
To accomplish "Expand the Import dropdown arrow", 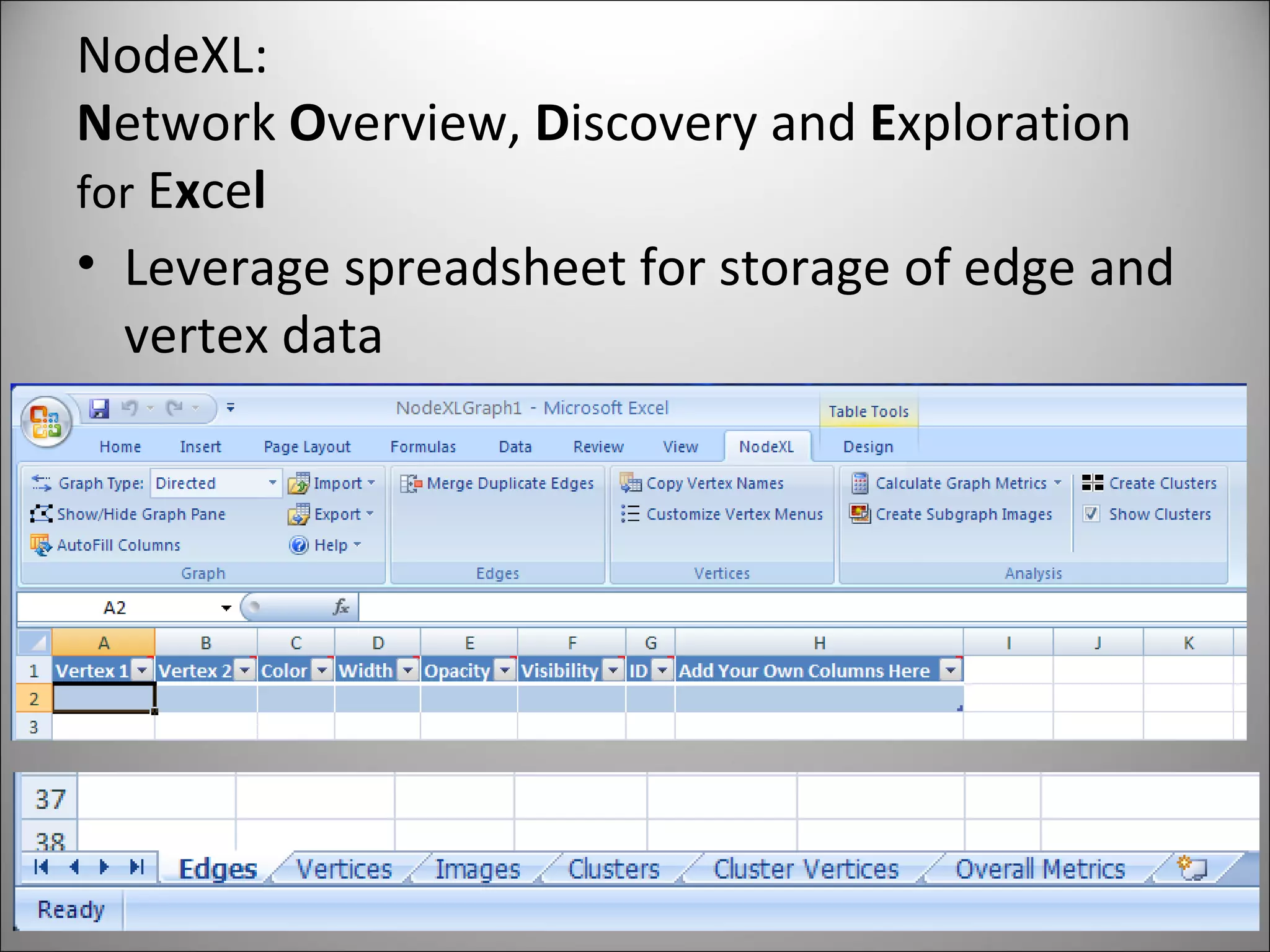I will pyautogui.click(x=371, y=483).
